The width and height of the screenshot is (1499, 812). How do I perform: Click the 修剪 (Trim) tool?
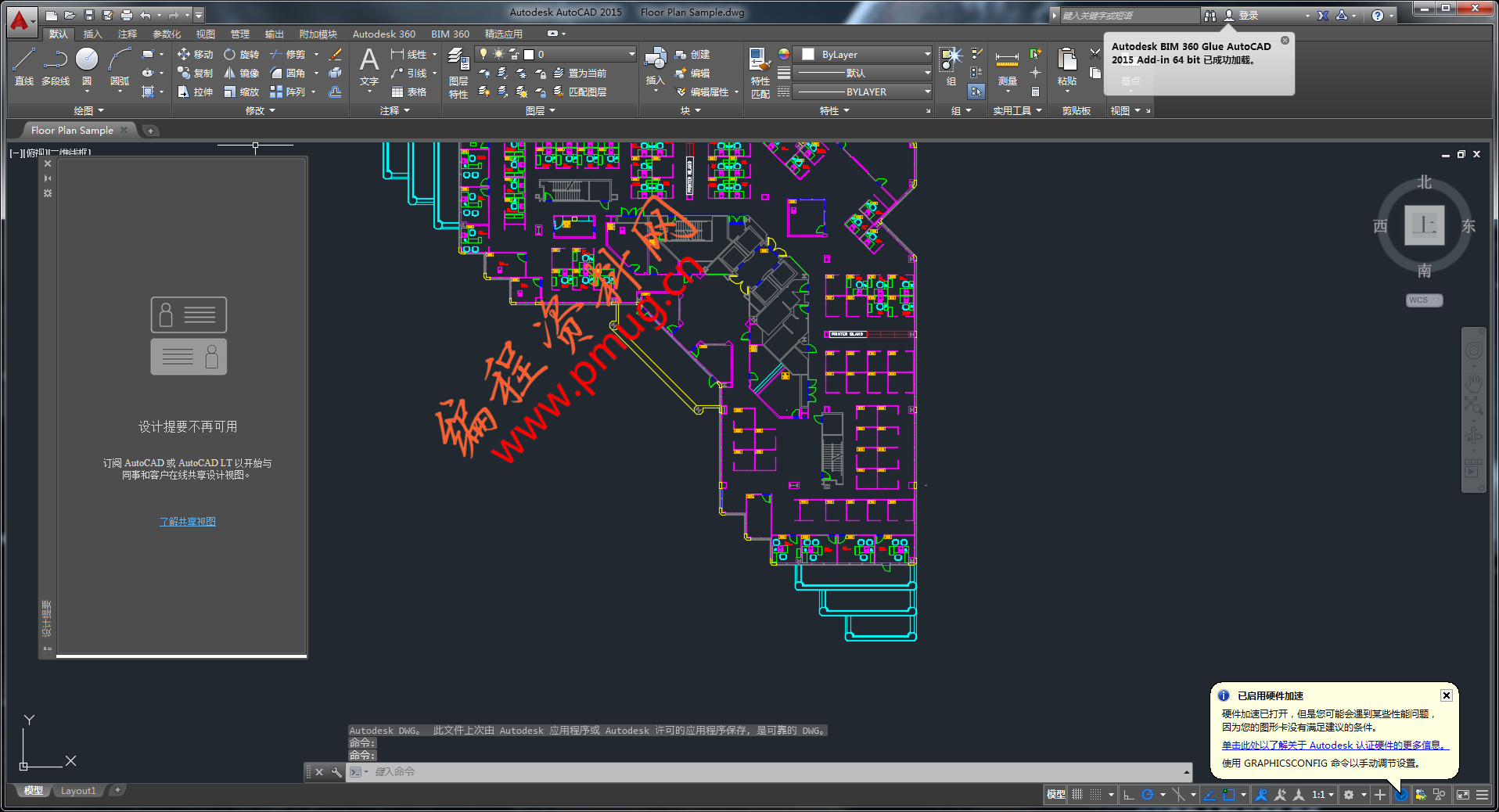[287, 54]
